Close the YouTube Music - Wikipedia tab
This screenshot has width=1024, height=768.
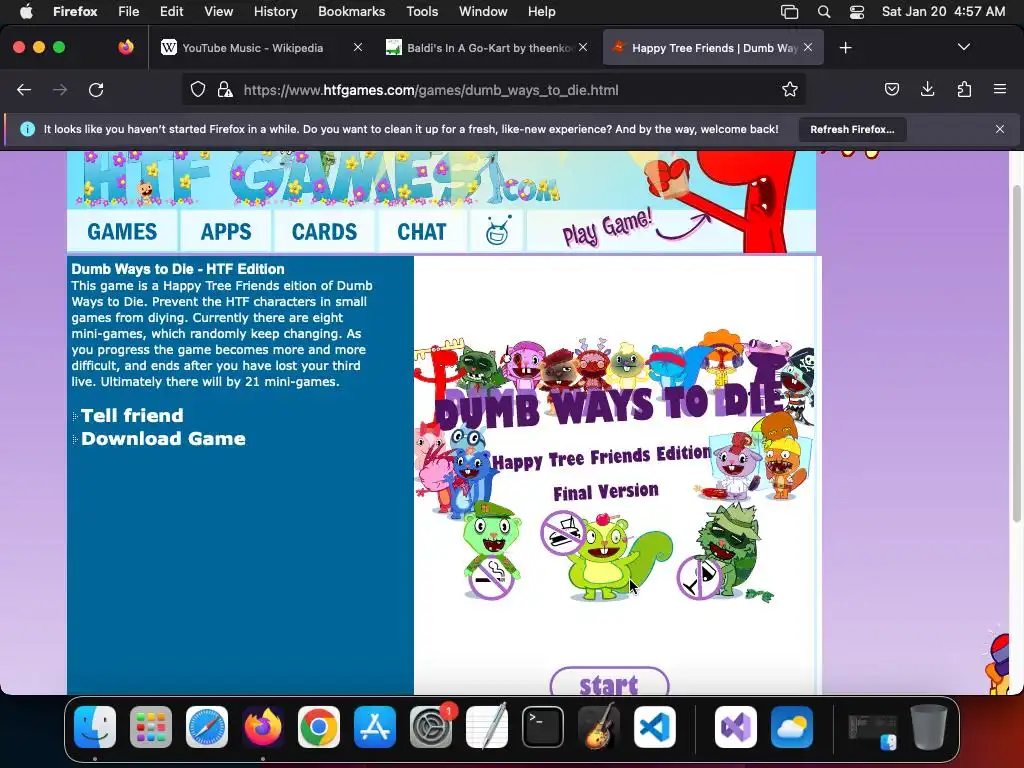tap(357, 48)
